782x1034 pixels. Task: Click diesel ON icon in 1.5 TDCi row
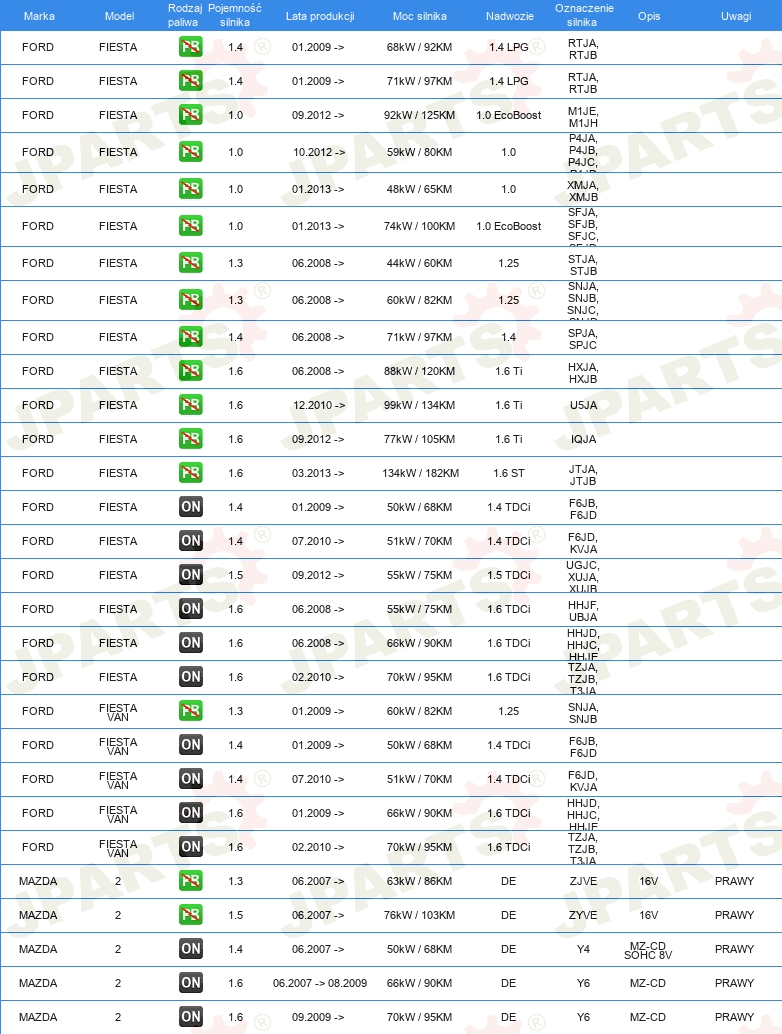coord(191,575)
